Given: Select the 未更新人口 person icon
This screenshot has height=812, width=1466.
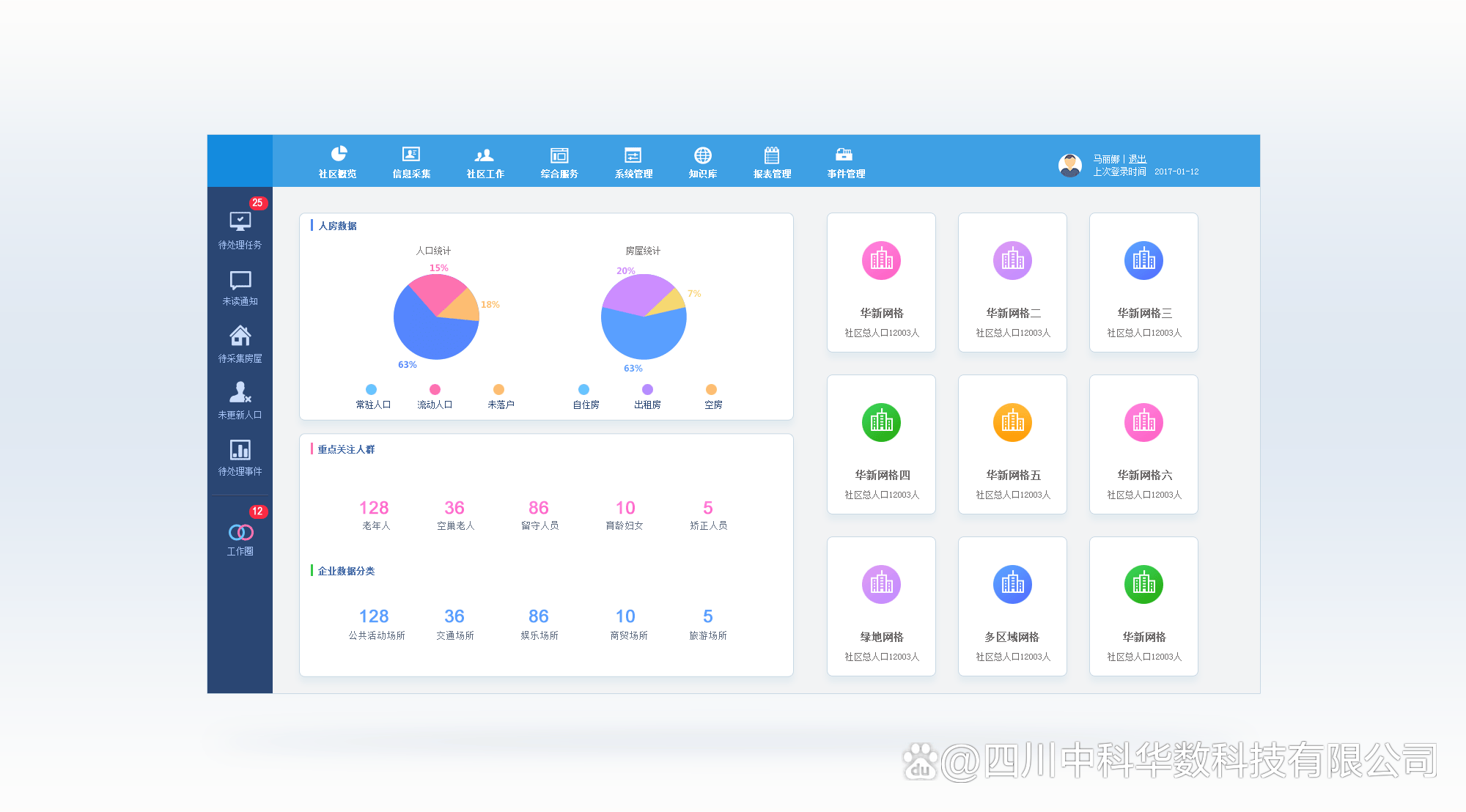Looking at the screenshot, I should (x=240, y=392).
